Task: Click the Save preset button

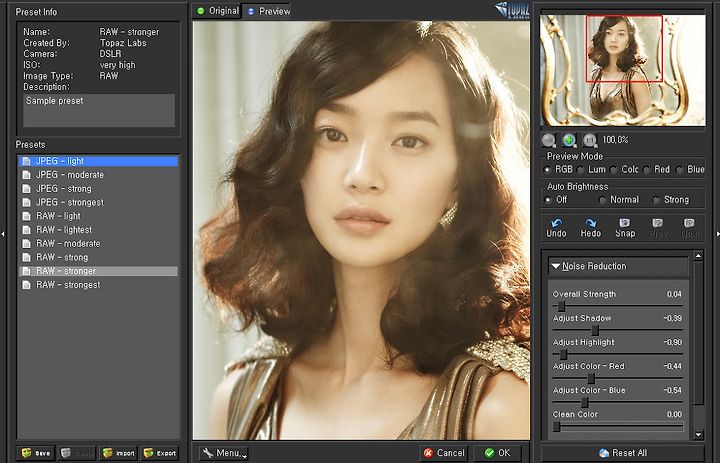Action: pos(36,453)
